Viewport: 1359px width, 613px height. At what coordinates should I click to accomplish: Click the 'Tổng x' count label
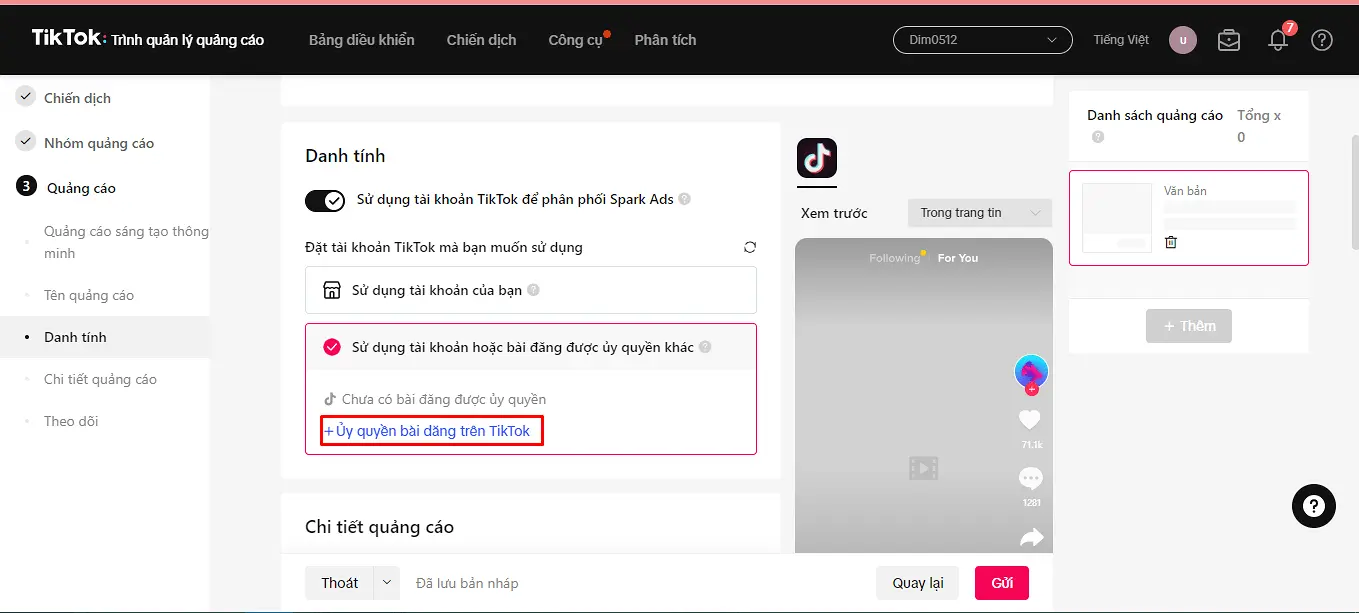pyautogui.click(x=1259, y=115)
